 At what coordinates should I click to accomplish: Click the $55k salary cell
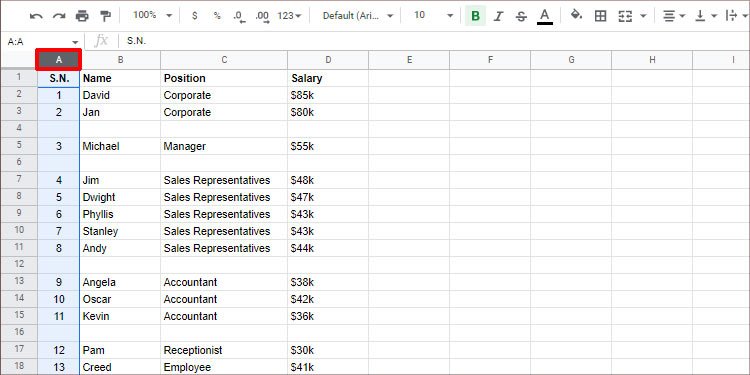pyautogui.click(x=328, y=146)
